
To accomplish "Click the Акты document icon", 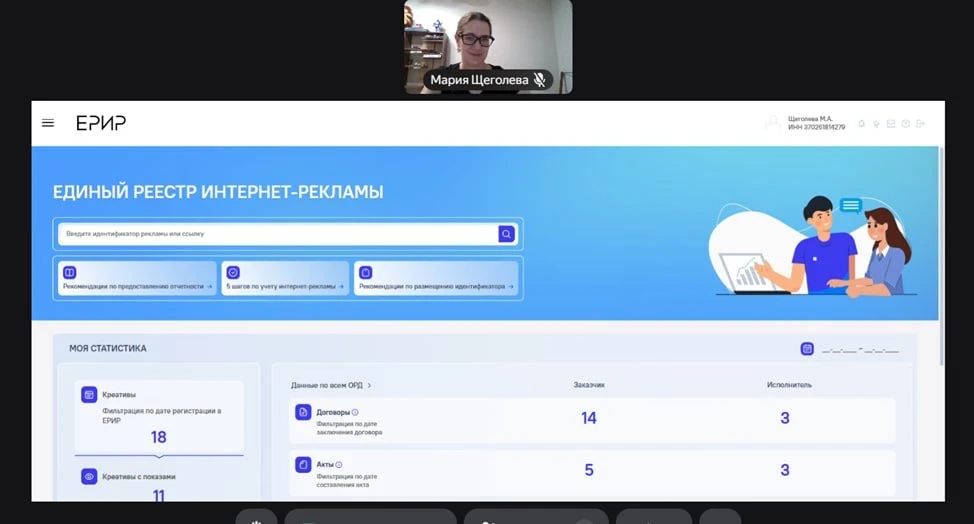I will [303, 464].
